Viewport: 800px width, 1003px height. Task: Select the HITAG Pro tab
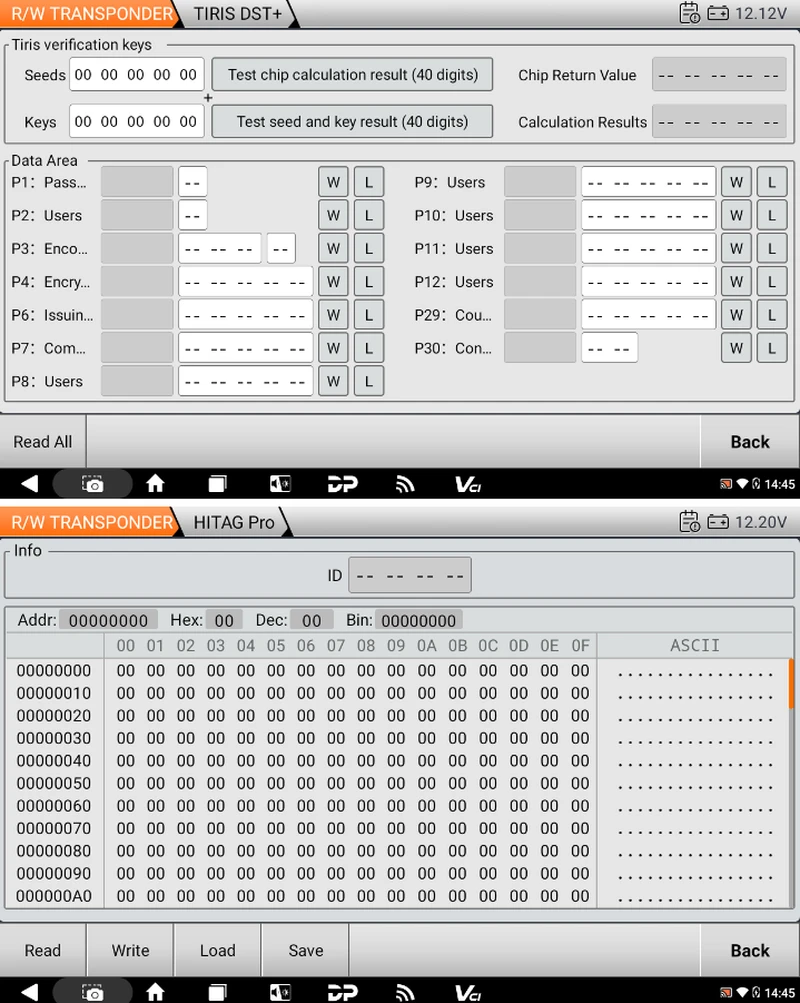point(234,522)
